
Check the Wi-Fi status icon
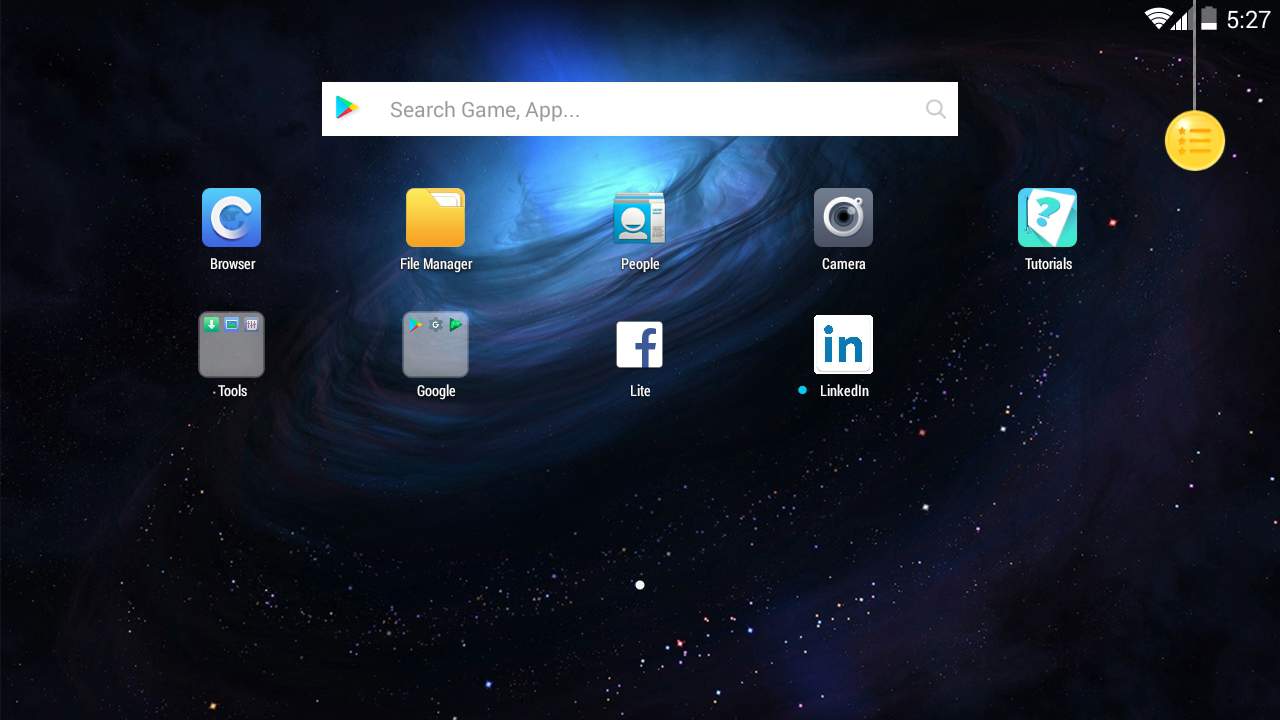click(1159, 18)
